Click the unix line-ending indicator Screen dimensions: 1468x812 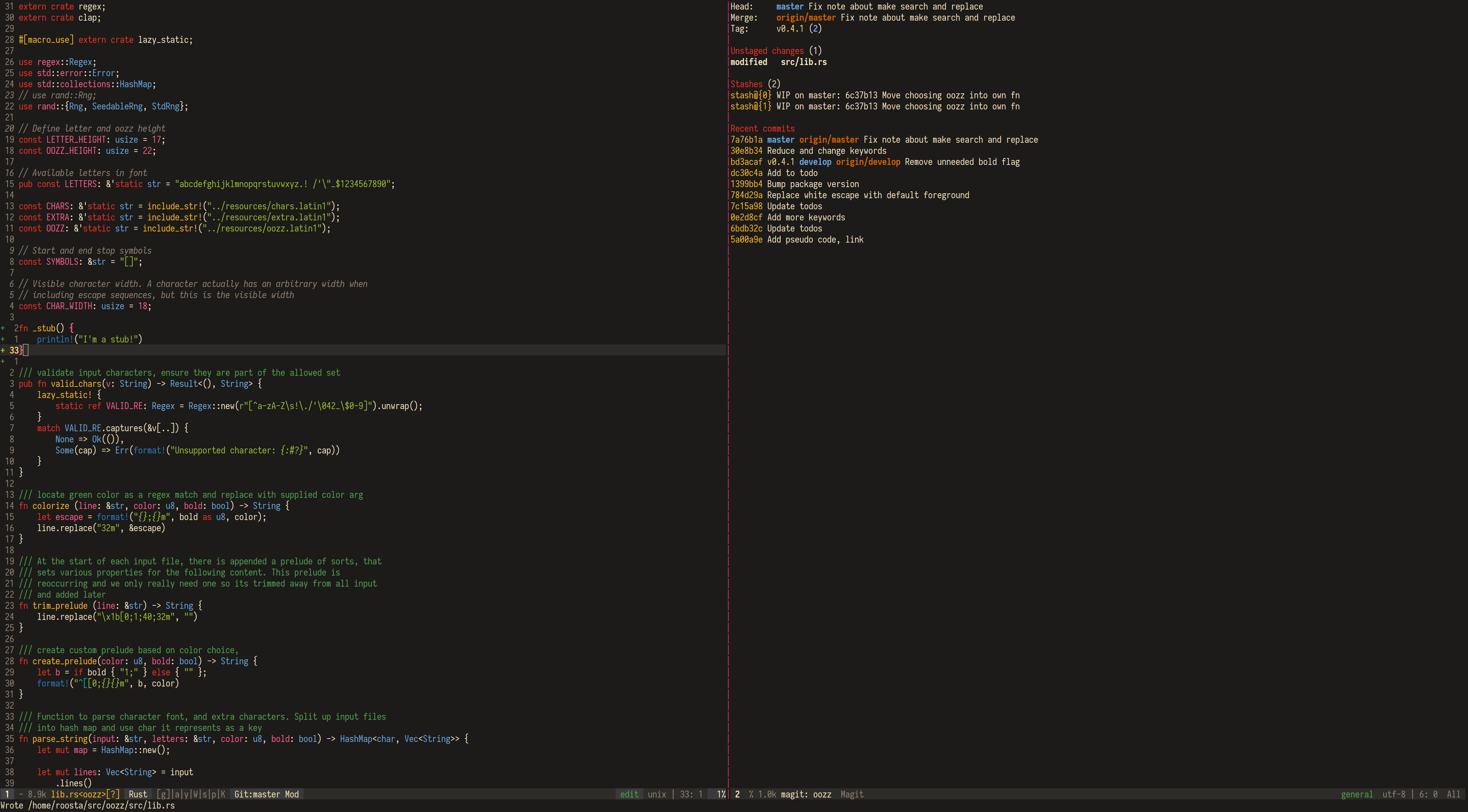pyautogui.click(x=656, y=794)
